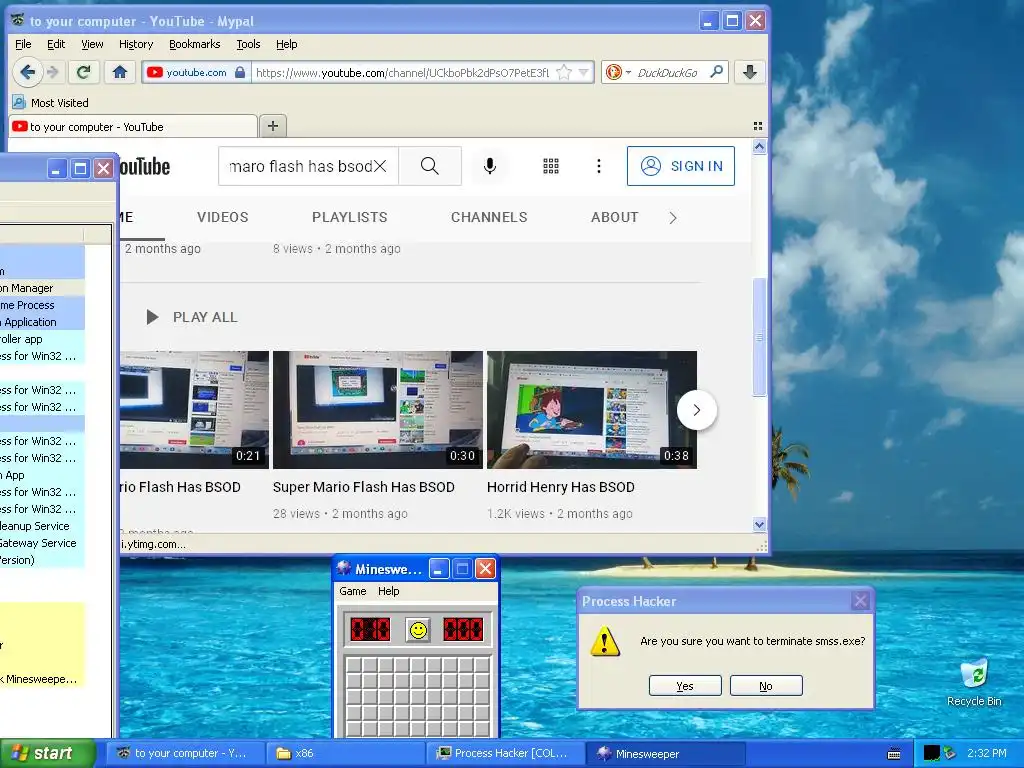Select the 'to your computer - YouTube' tab

(133, 127)
